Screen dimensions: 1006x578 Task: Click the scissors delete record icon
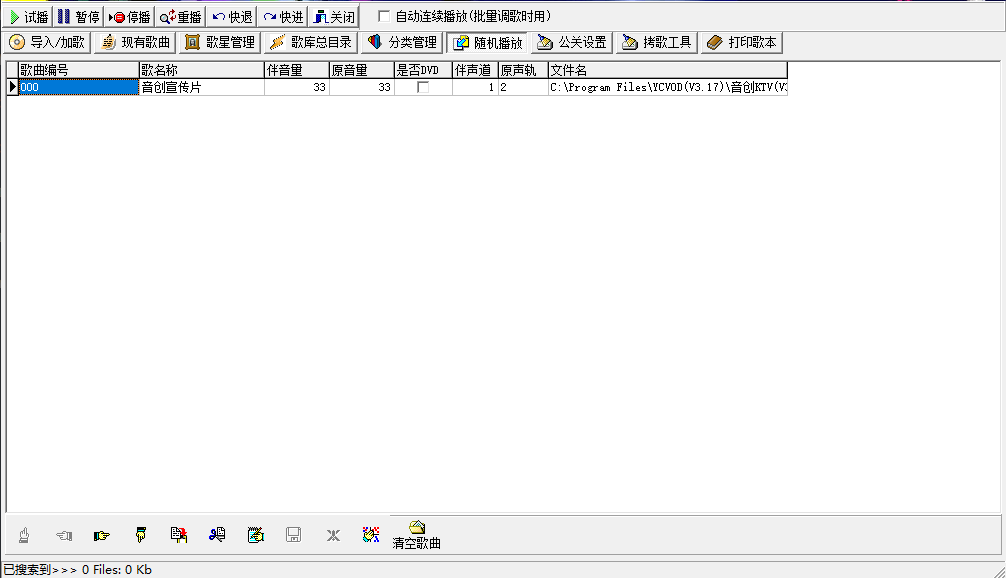[217, 535]
